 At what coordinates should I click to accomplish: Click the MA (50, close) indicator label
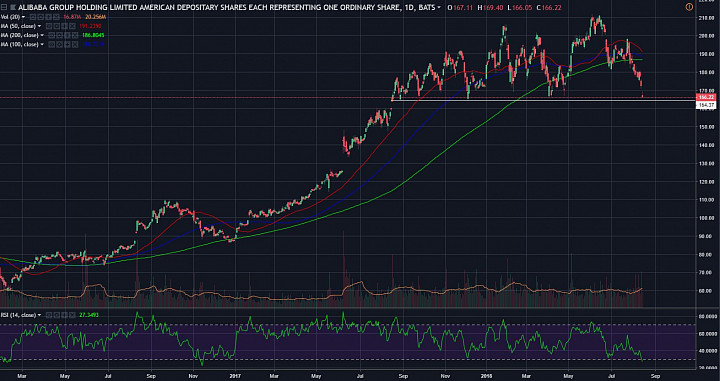tap(18, 26)
